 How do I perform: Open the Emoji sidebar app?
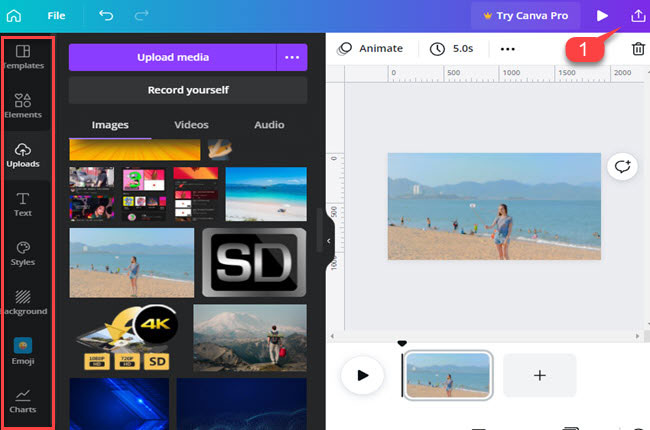point(23,352)
